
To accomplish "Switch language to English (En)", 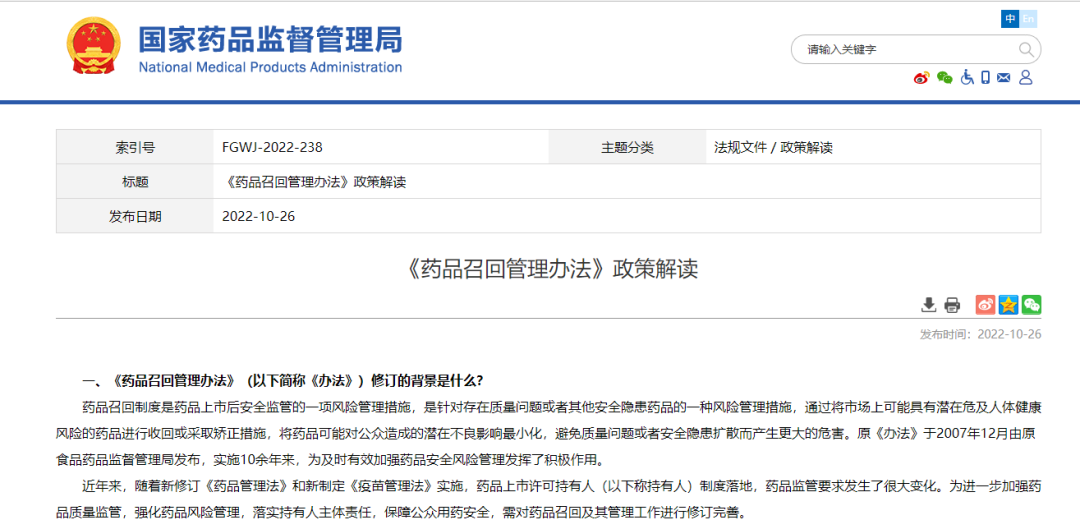I will (1028, 19).
